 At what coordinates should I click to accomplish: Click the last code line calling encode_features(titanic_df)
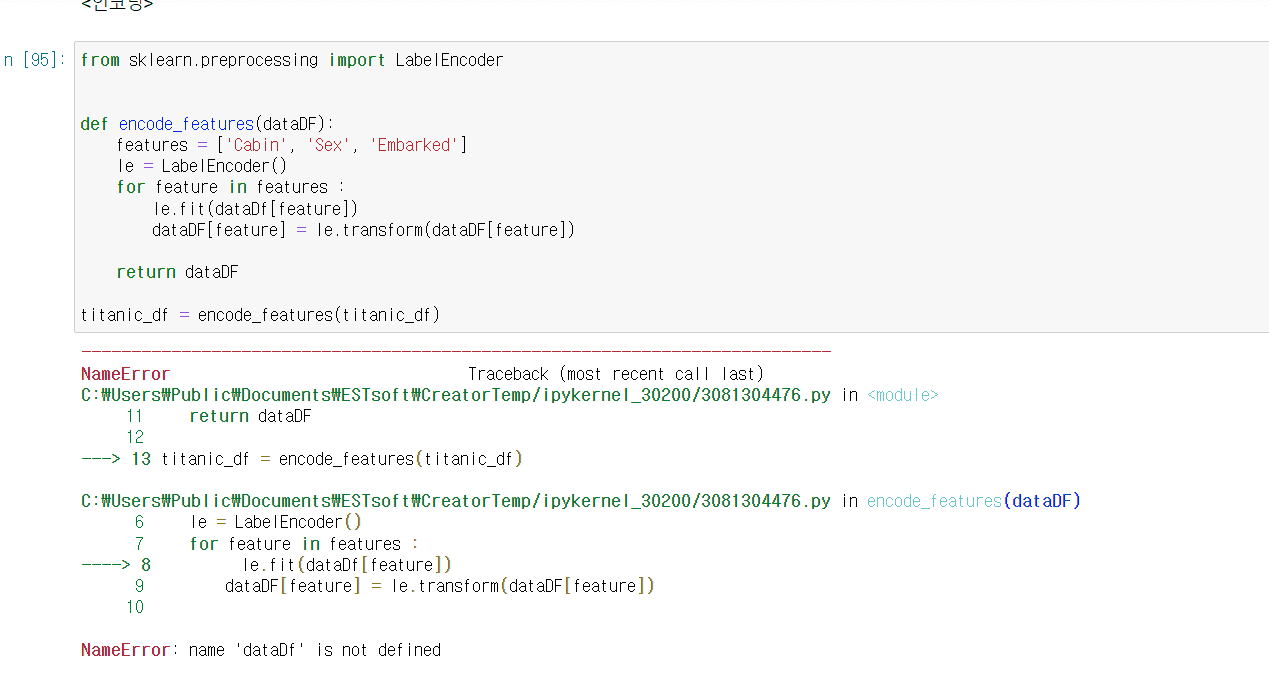[x=260, y=315]
